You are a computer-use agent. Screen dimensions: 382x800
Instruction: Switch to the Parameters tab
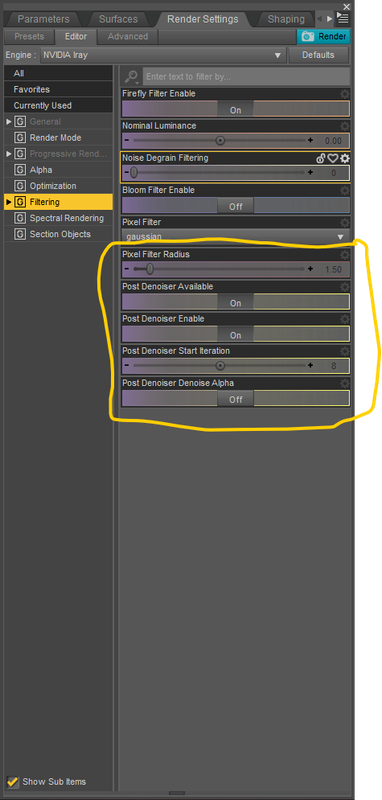(x=43, y=19)
